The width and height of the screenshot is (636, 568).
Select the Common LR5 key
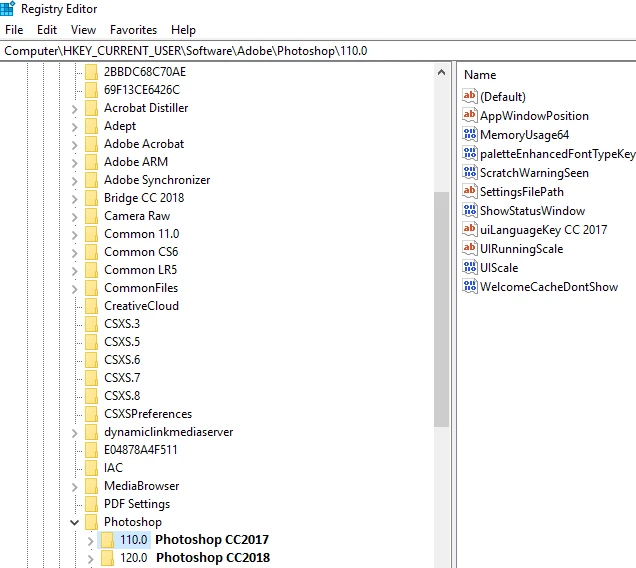coord(141,270)
